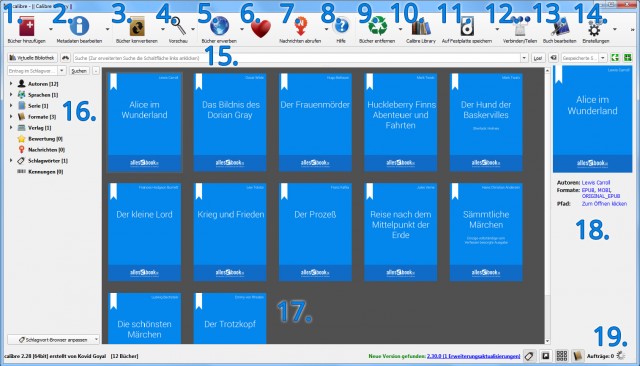Click the Bücher hinzufügen icon

[x=27, y=27]
